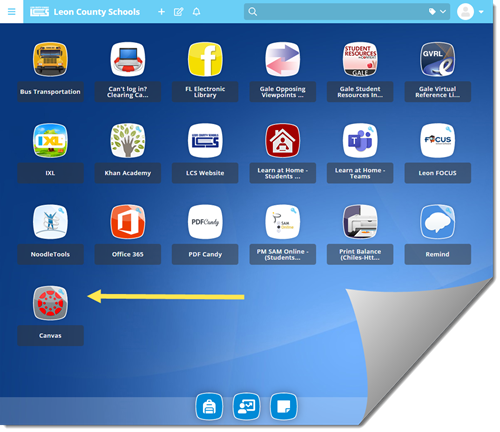This screenshot has height=432, width=500.
Task: Open the Gale Opposing Viewpoints icon
Action: (283, 59)
